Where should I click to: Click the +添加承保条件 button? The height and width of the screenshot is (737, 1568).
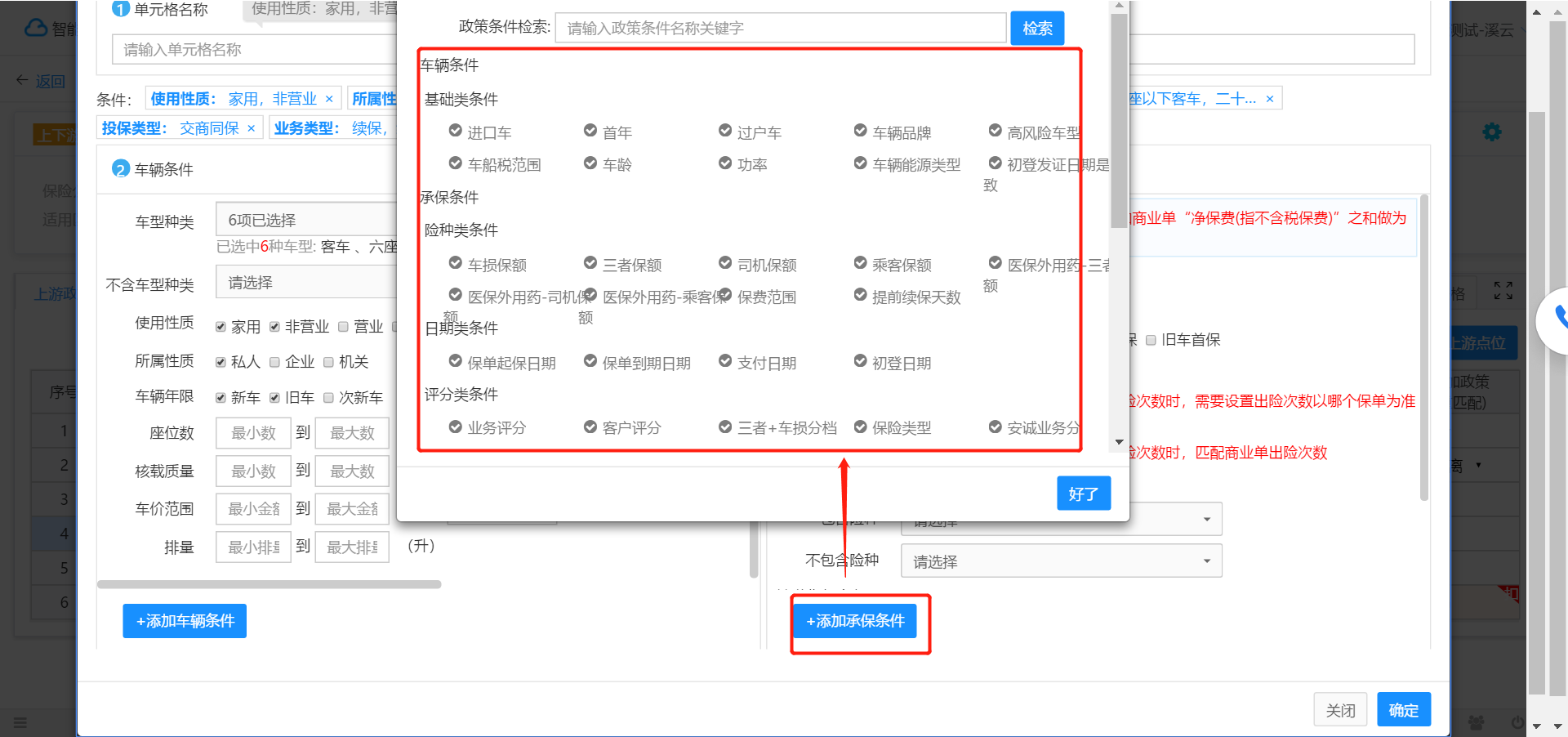tap(855, 621)
